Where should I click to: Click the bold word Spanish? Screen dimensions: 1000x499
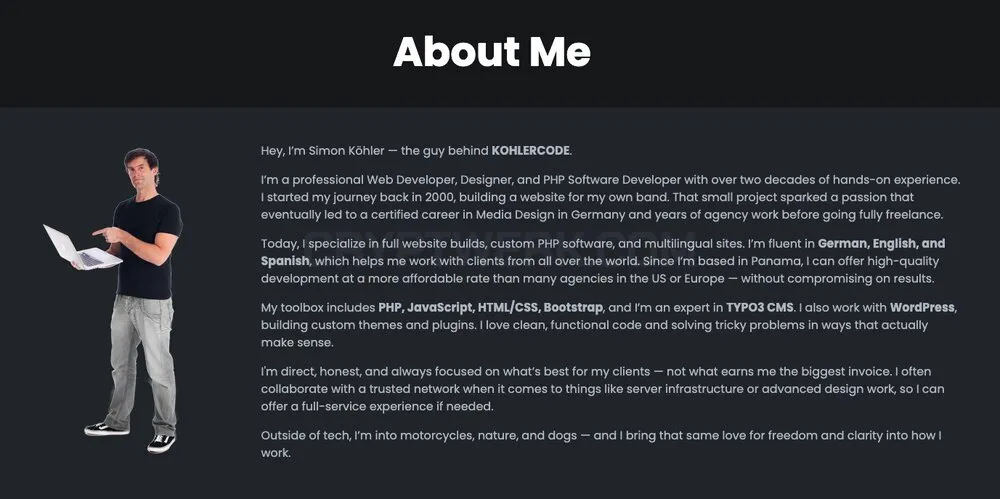(x=285, y=261)
